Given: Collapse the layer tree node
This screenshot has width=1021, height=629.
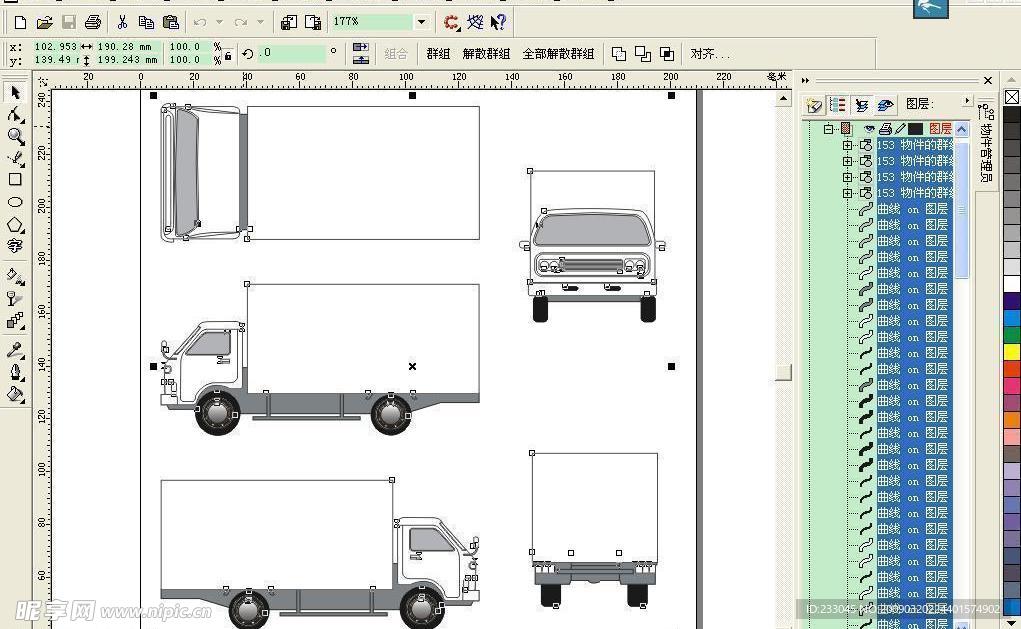Looking at the screenshot, I should point(828,129).
